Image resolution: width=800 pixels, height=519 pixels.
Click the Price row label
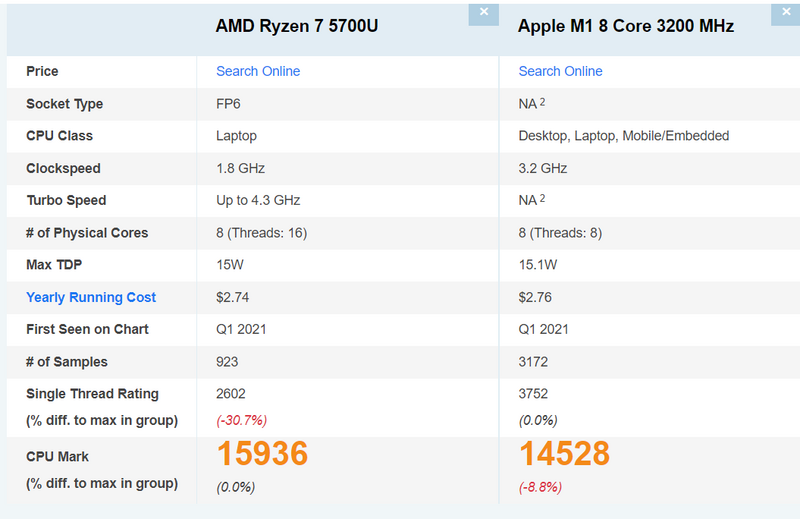click(42, 71)
